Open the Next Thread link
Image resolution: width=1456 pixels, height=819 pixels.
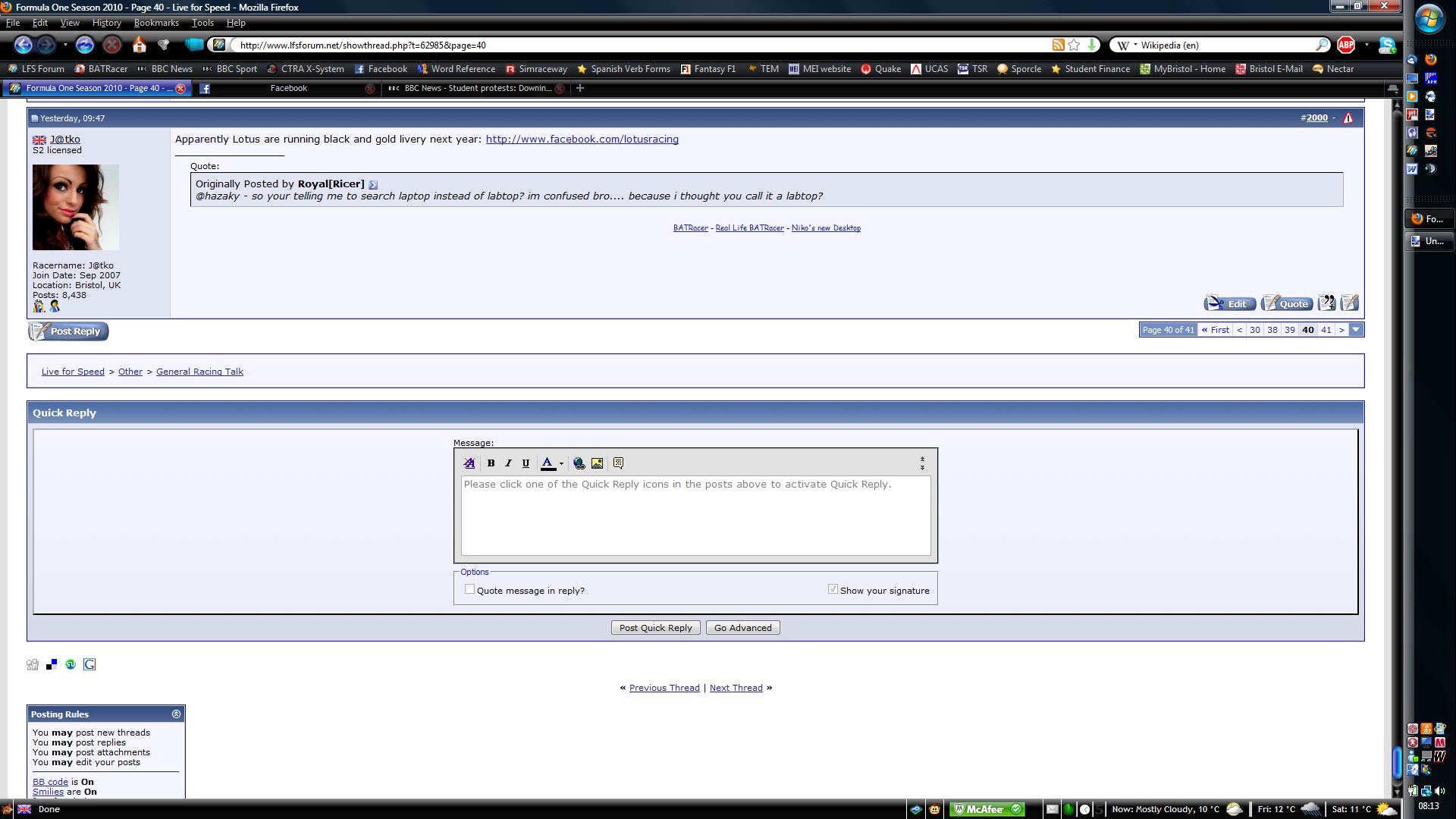[x=736, y=688]
